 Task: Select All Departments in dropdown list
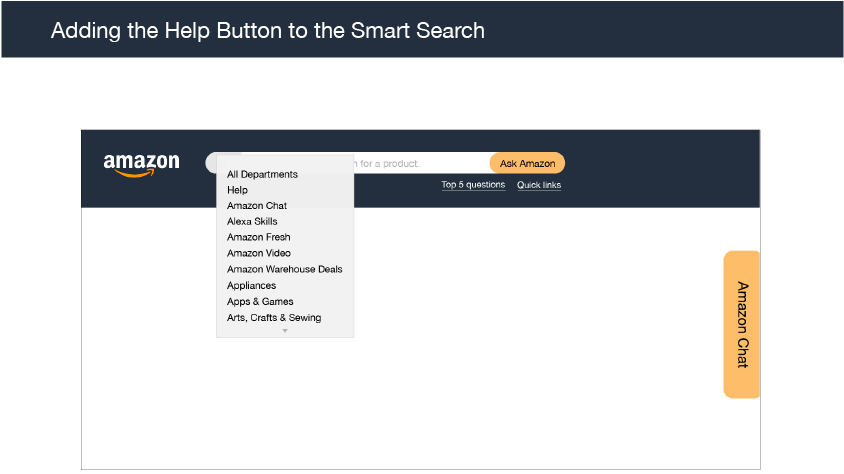[262, 174]
